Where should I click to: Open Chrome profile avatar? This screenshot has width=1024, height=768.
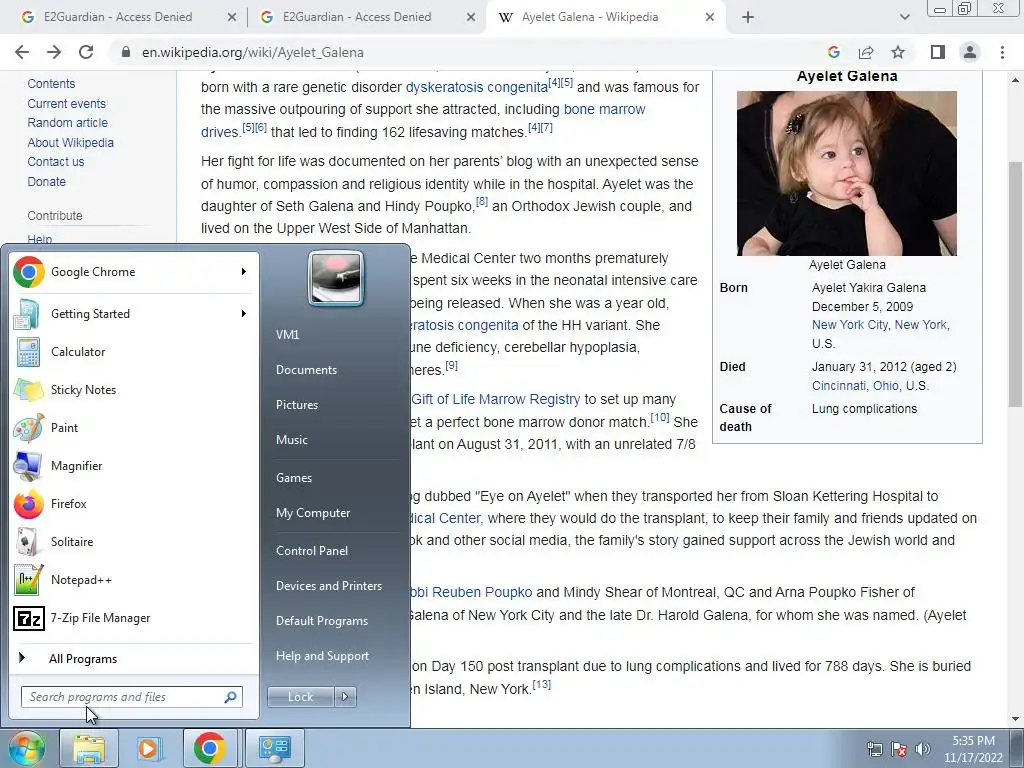(x=970, y=52)
